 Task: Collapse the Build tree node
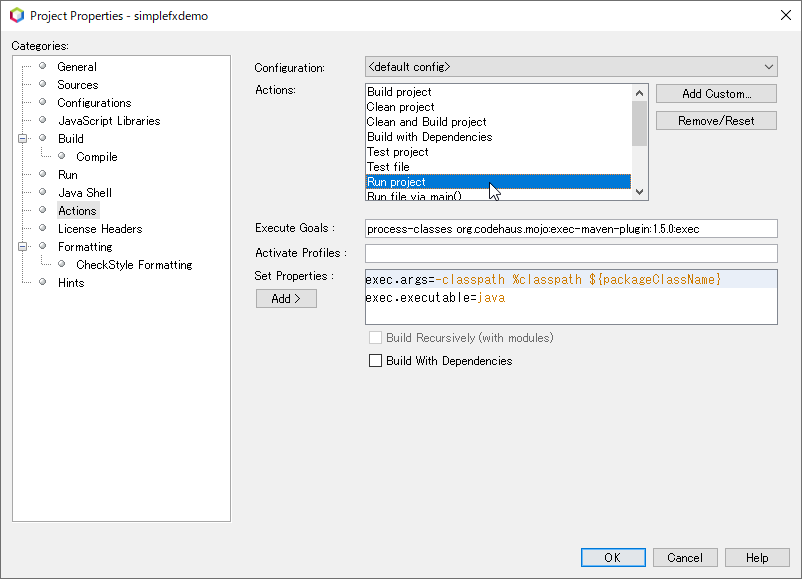click(x=23, y=139)
